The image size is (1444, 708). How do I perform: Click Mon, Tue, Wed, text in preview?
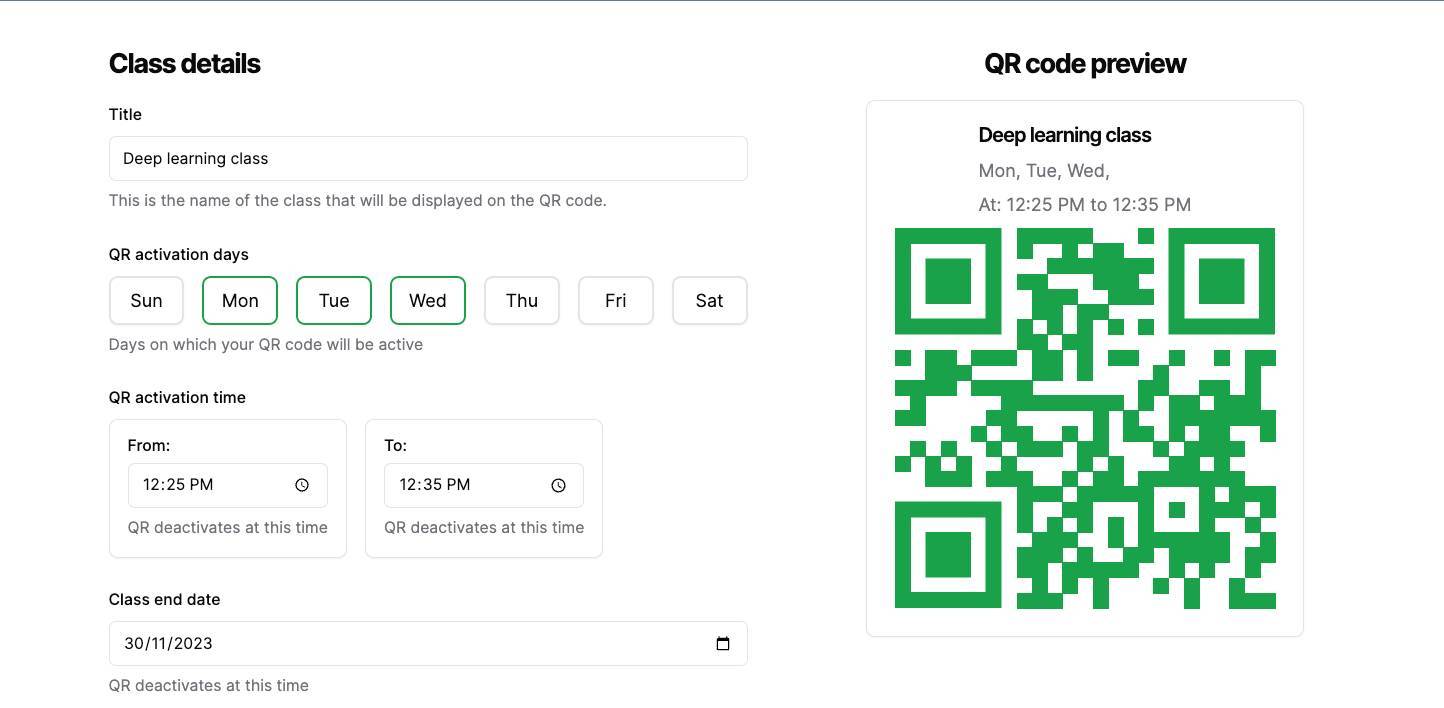[1044, 171]
